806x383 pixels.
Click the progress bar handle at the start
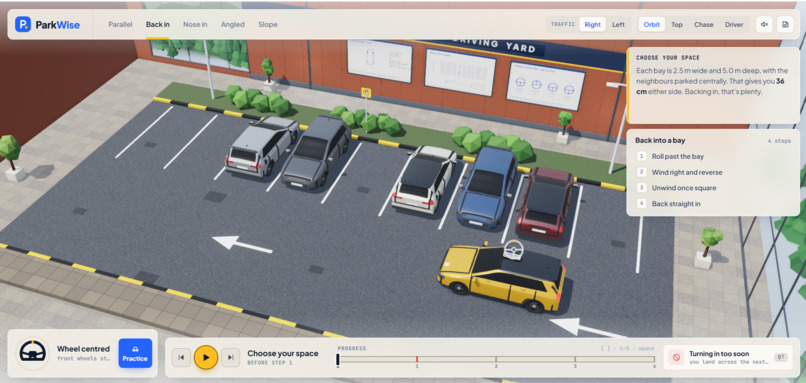point(338,359)
